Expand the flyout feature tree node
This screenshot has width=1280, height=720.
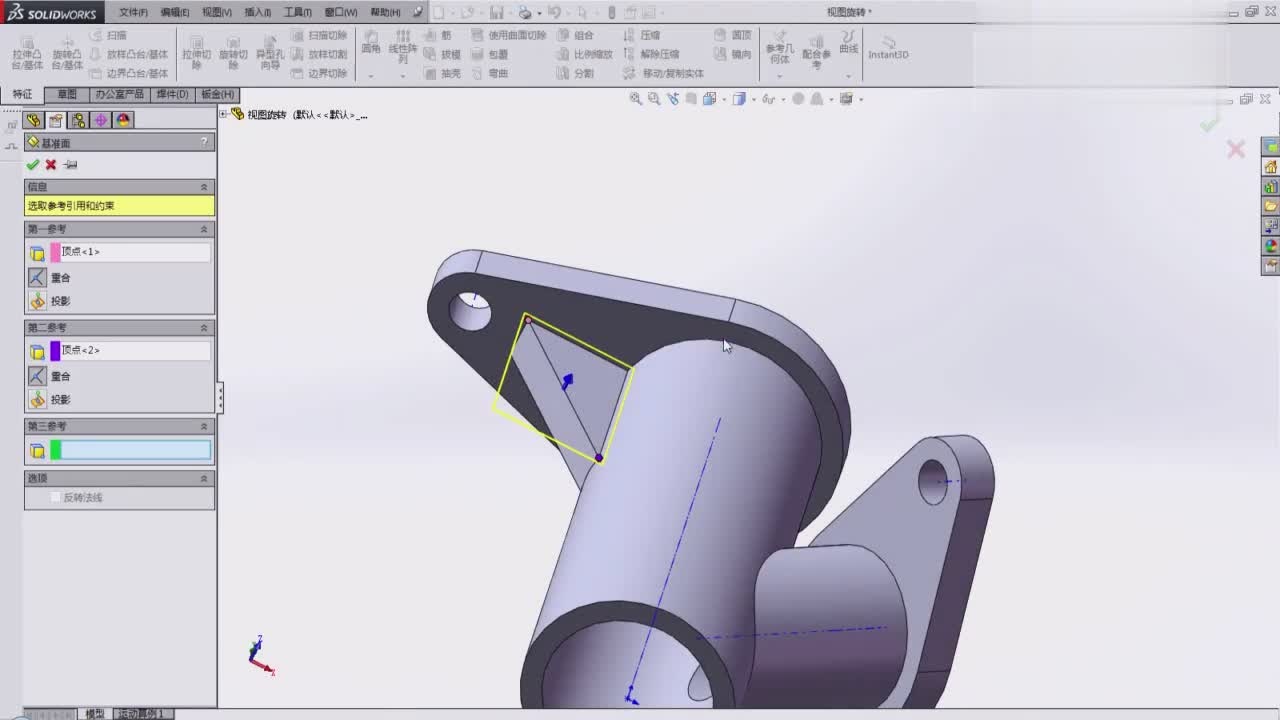pyautogui.click(x=223, y=114)
